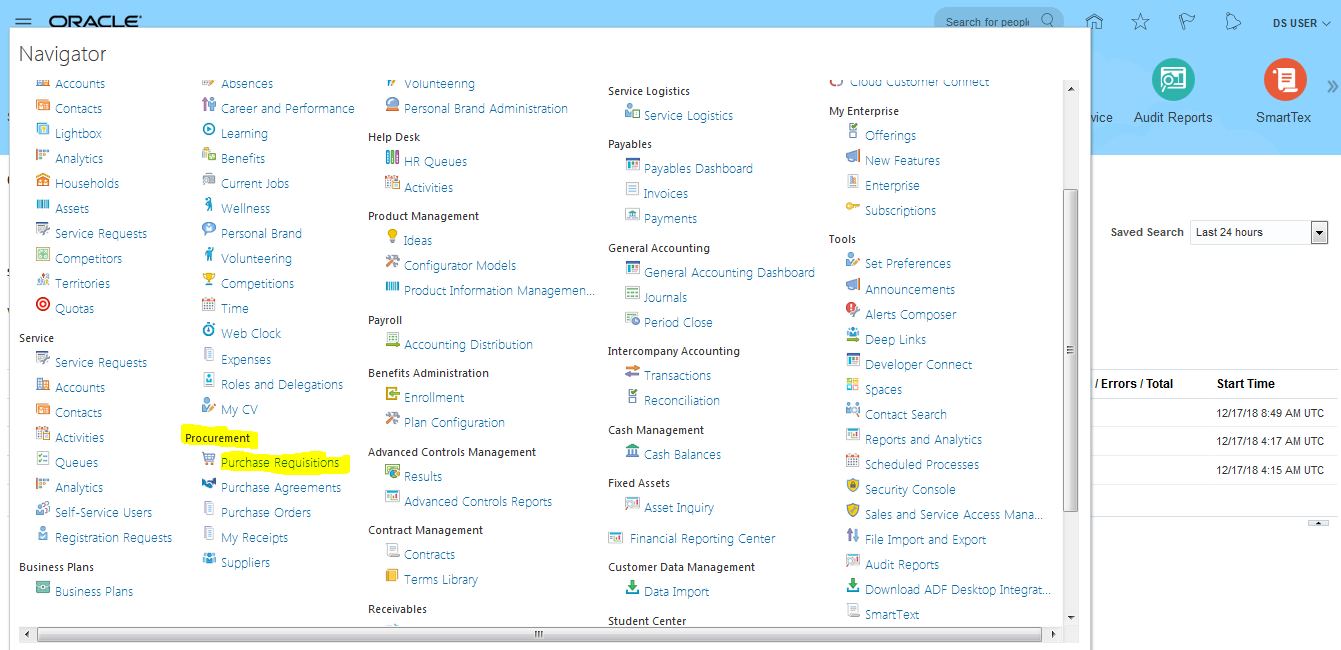This screenshot has width=1341, height=650.
Task: Click the Alerts Composer icon
Action: (x=852, y=312)
